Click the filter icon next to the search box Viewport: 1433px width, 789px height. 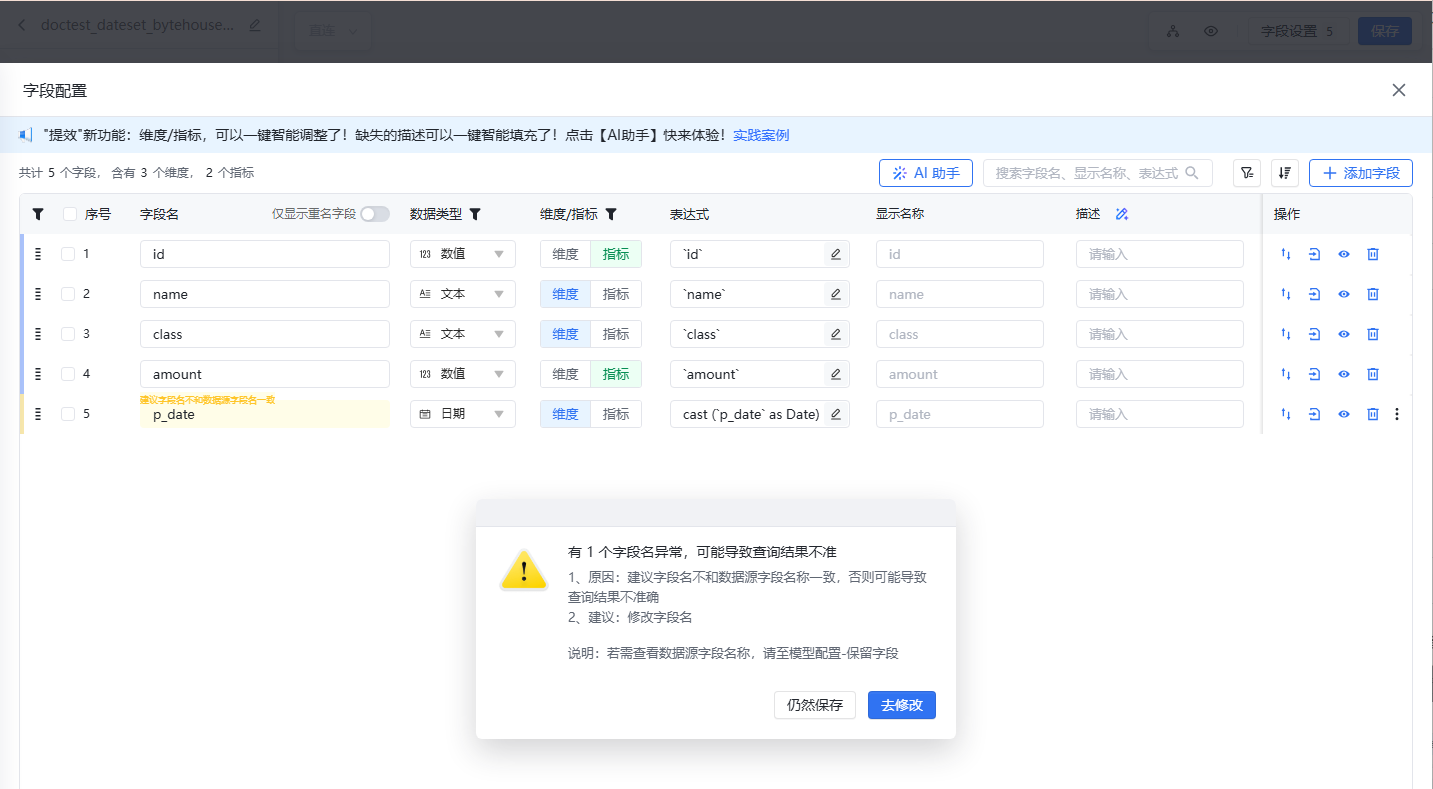[1246, 173]
